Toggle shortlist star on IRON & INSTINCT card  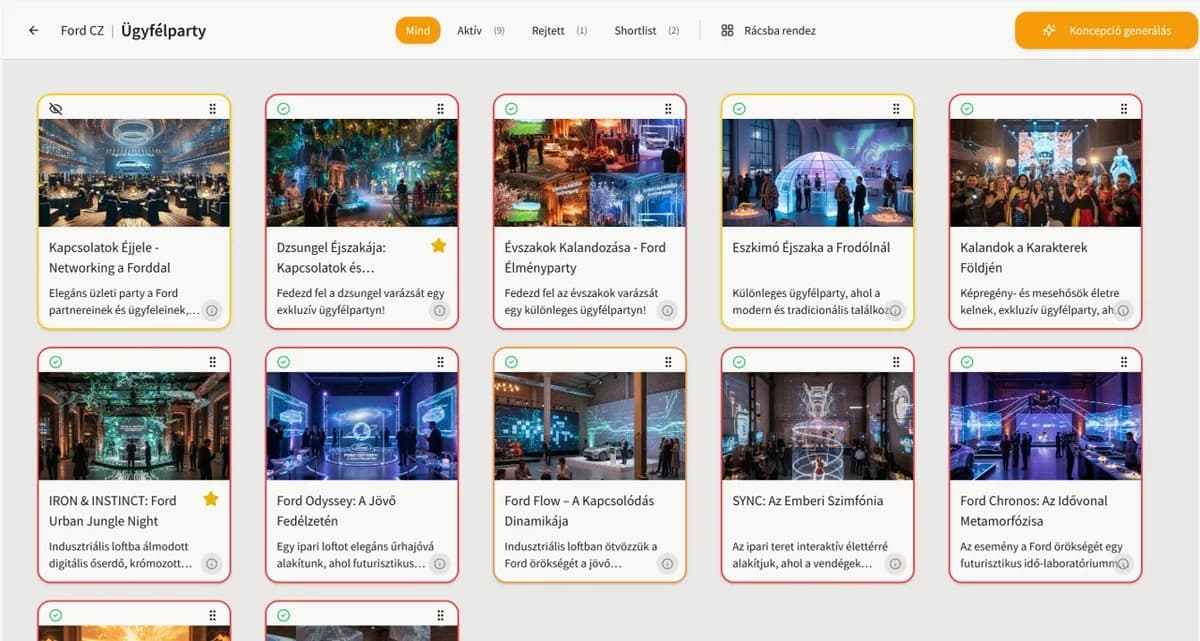pyautogui.click(x=210, y=499)
